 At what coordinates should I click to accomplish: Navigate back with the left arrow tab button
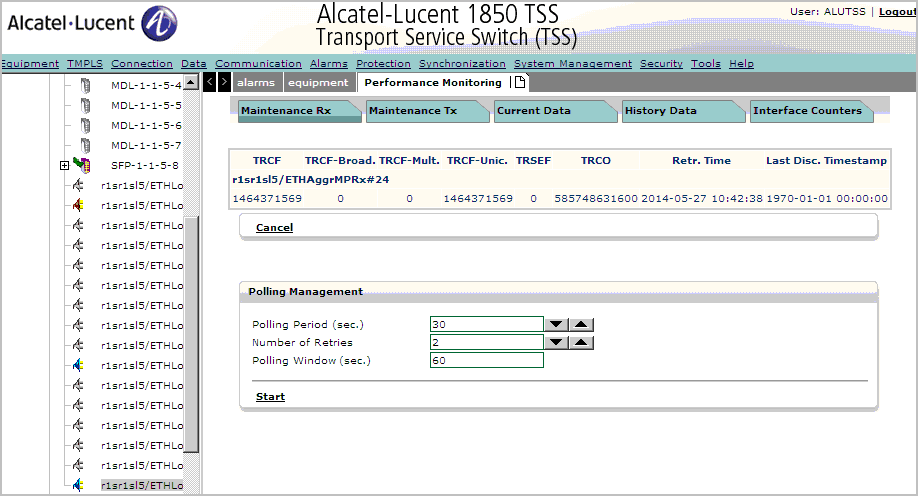[x=210, y=82]
